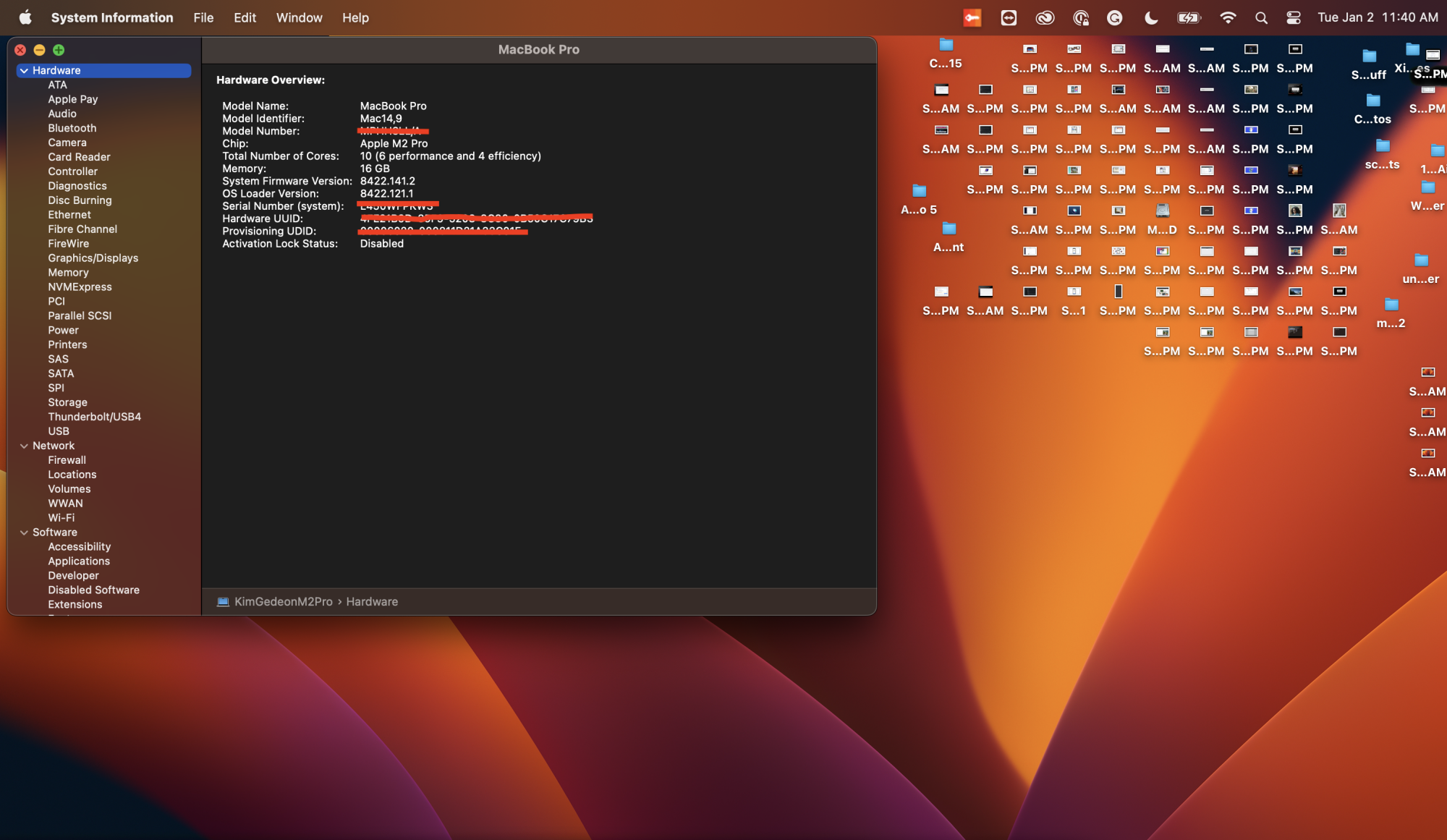Viewport: 1447px width, 840px height.
Task: Select Memory in hardware sidebar
Action: [67, 272]
